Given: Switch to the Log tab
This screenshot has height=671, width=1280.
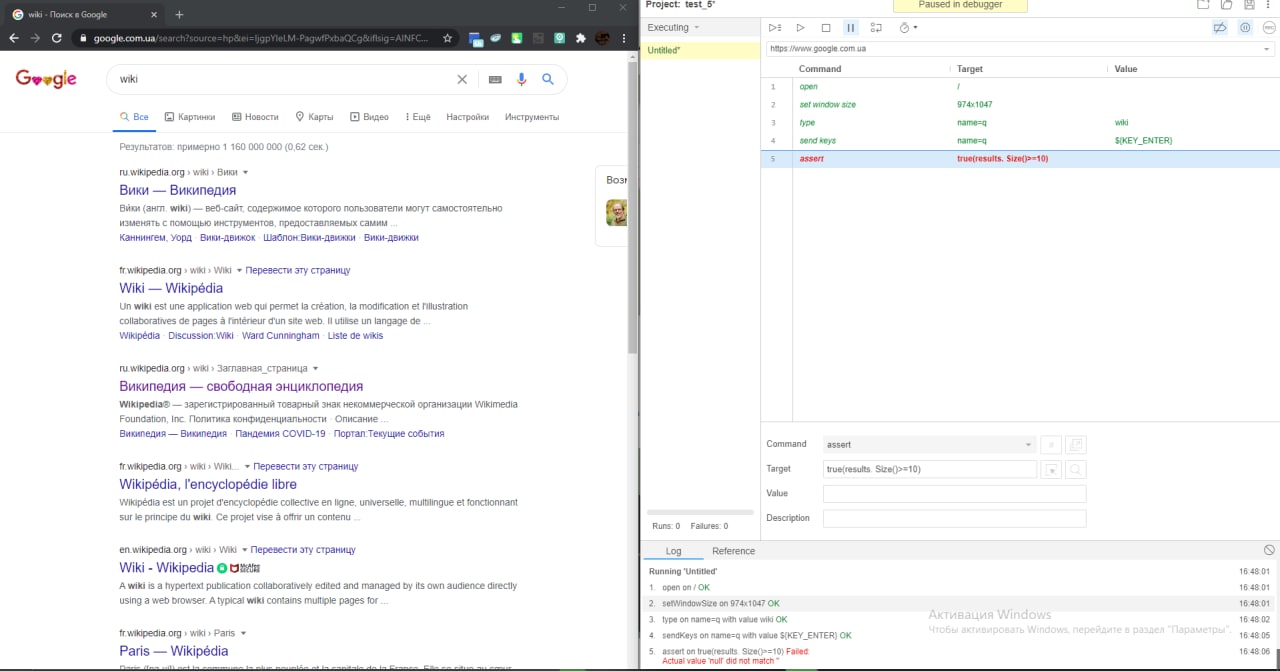Looking at the screenshot, I should point(673,551).
